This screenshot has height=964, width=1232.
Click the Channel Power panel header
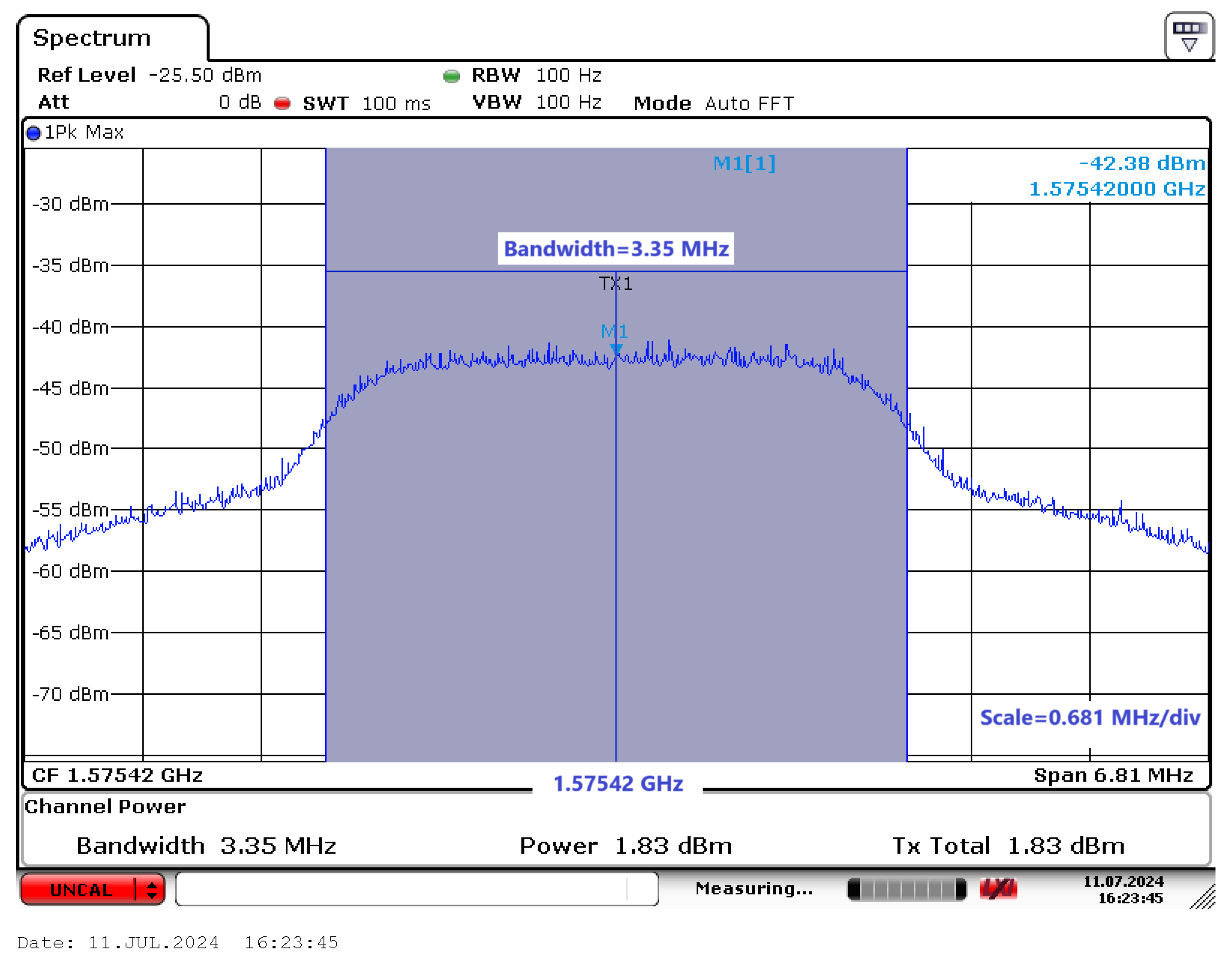pos(105,807)
